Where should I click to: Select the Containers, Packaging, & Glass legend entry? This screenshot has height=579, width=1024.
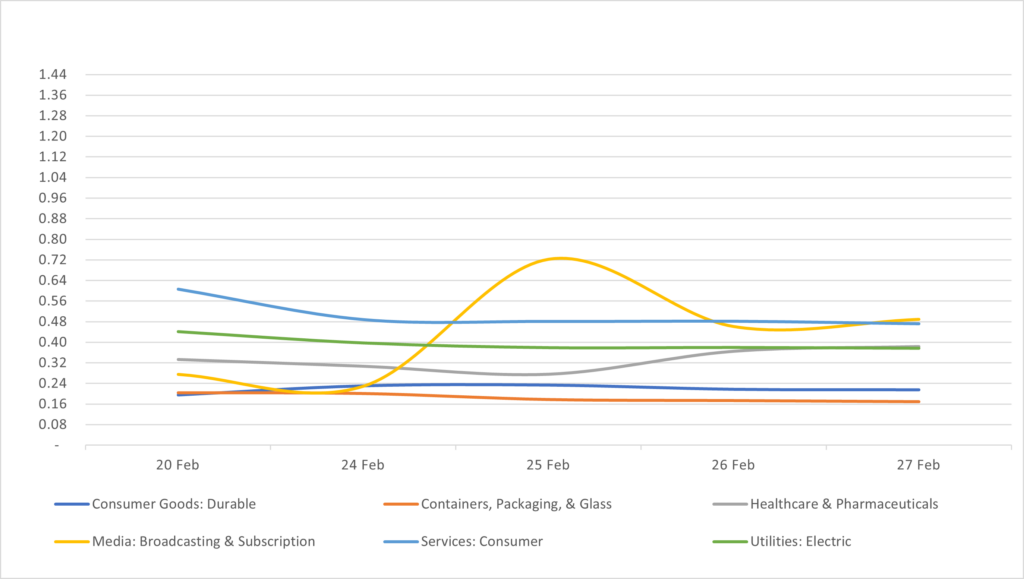[x=516, y=504]
